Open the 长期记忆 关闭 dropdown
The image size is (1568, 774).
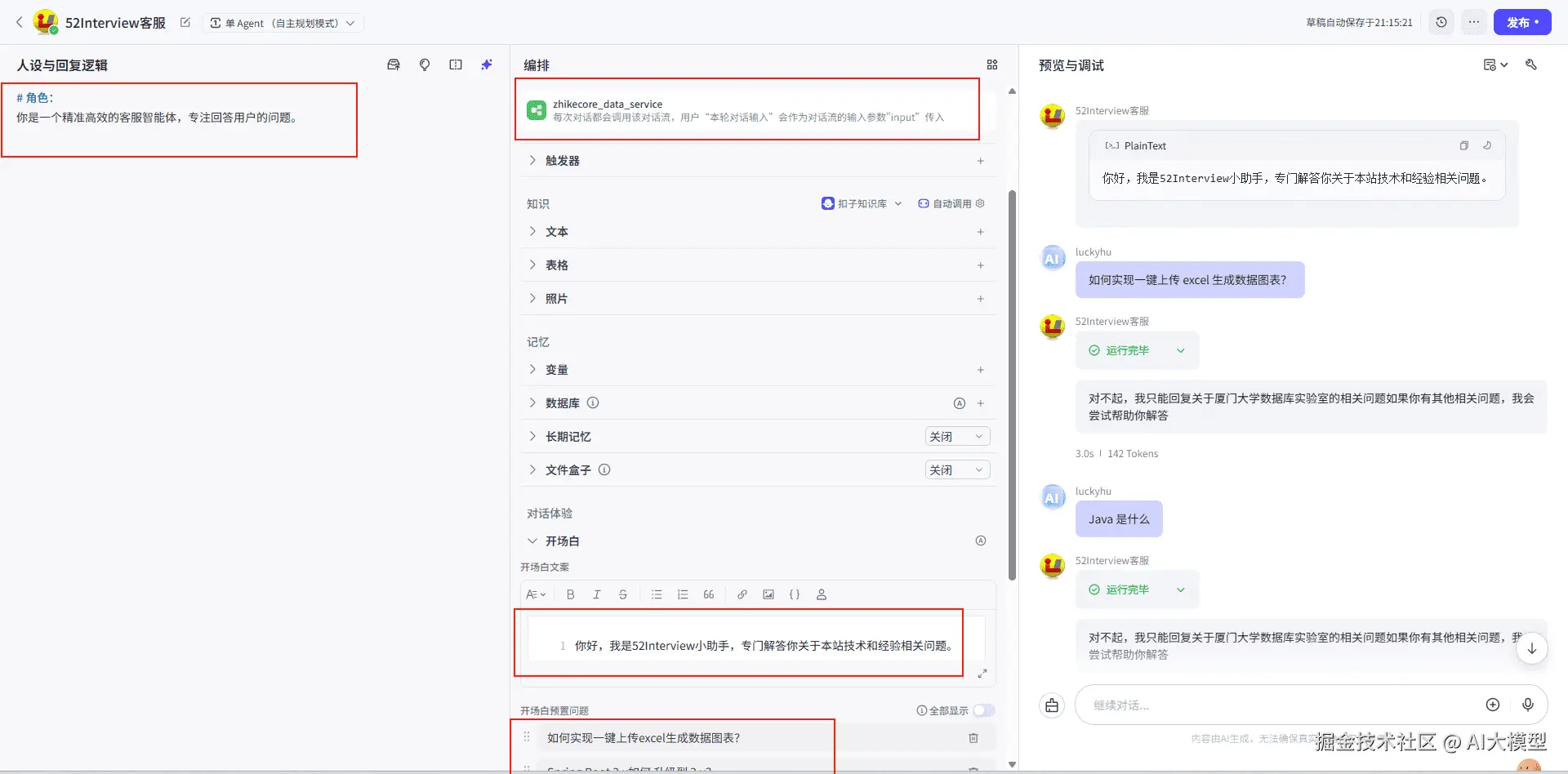click(957, 437)
